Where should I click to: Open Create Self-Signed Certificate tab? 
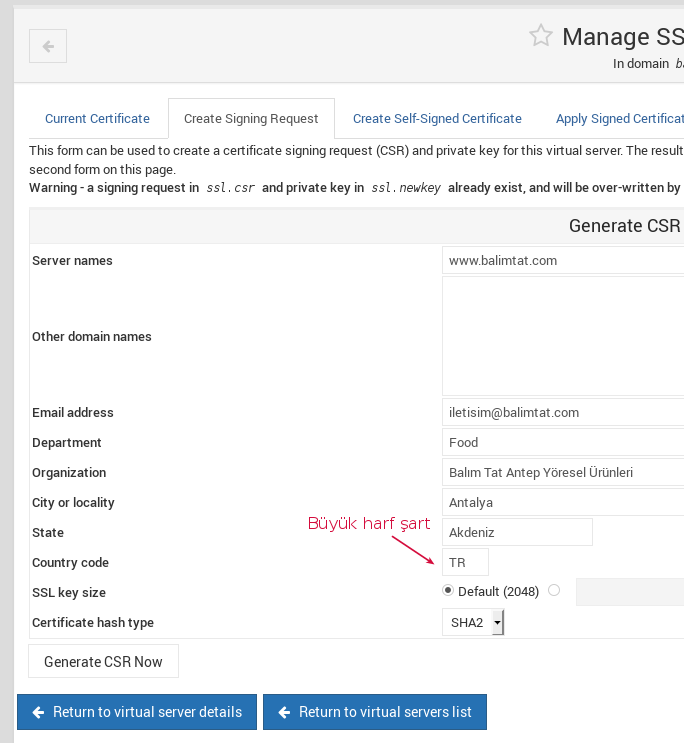click(437, 119)
